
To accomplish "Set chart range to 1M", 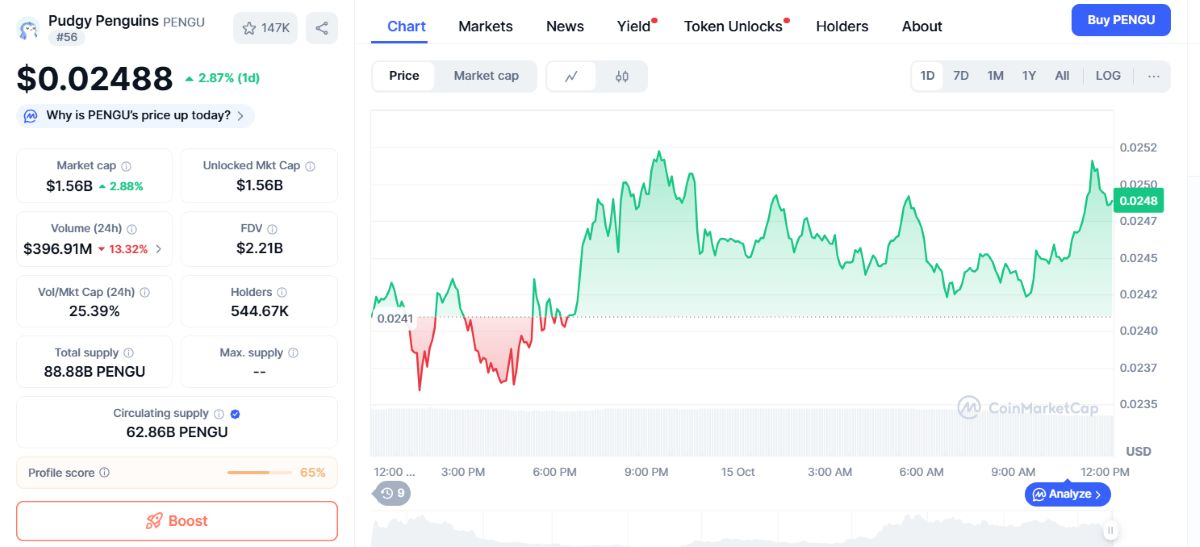I will pyautogui.click(x=995, y=76).
